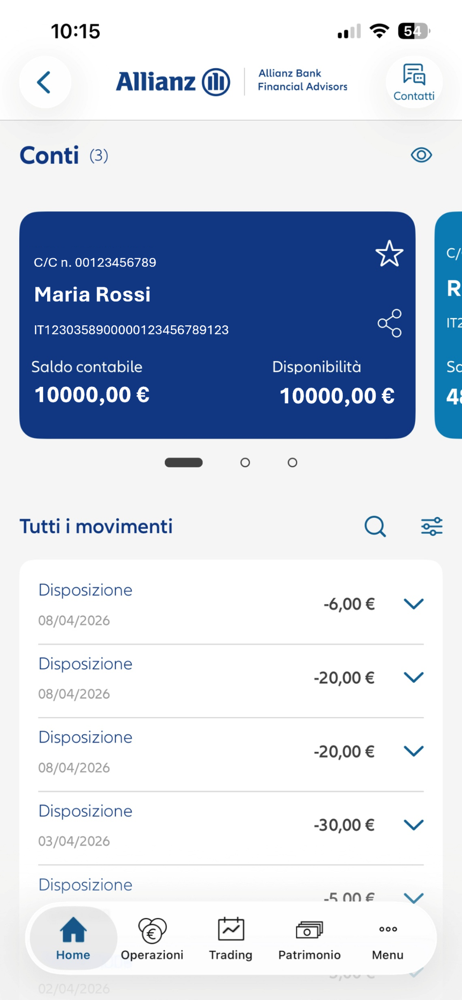The height and width of the screenshot is (1000, 462).
Task: Open the search magnifier for movimenti
Action: point(375,527)
